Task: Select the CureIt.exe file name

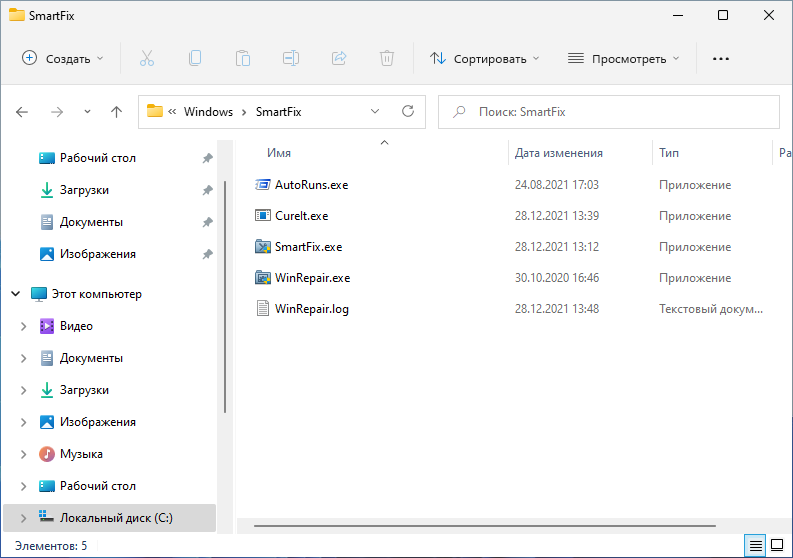Action: click(x=301, y=216)
